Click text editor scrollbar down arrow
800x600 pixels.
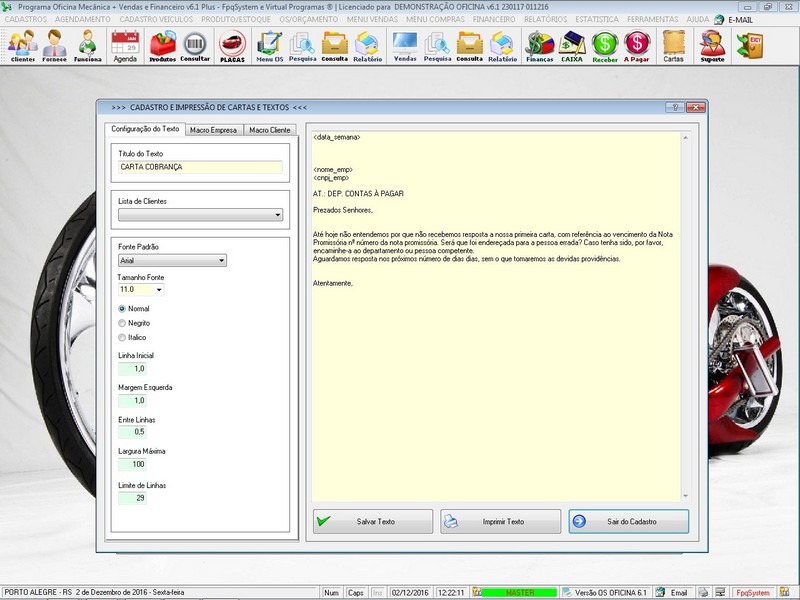(686, 496)
